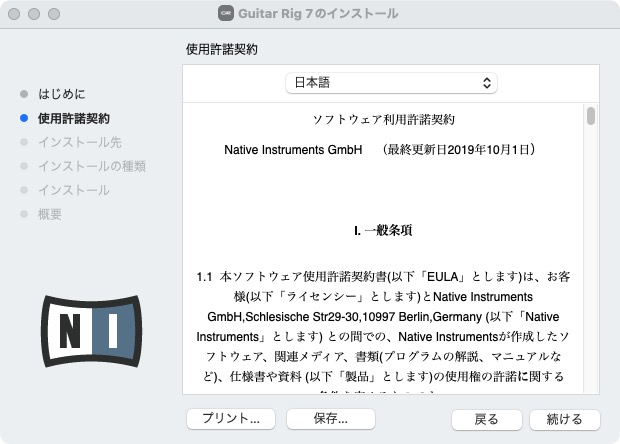Click the 保存... button
Image resolution: width=620 pixels, height=444 pixels.
[331, 418]
